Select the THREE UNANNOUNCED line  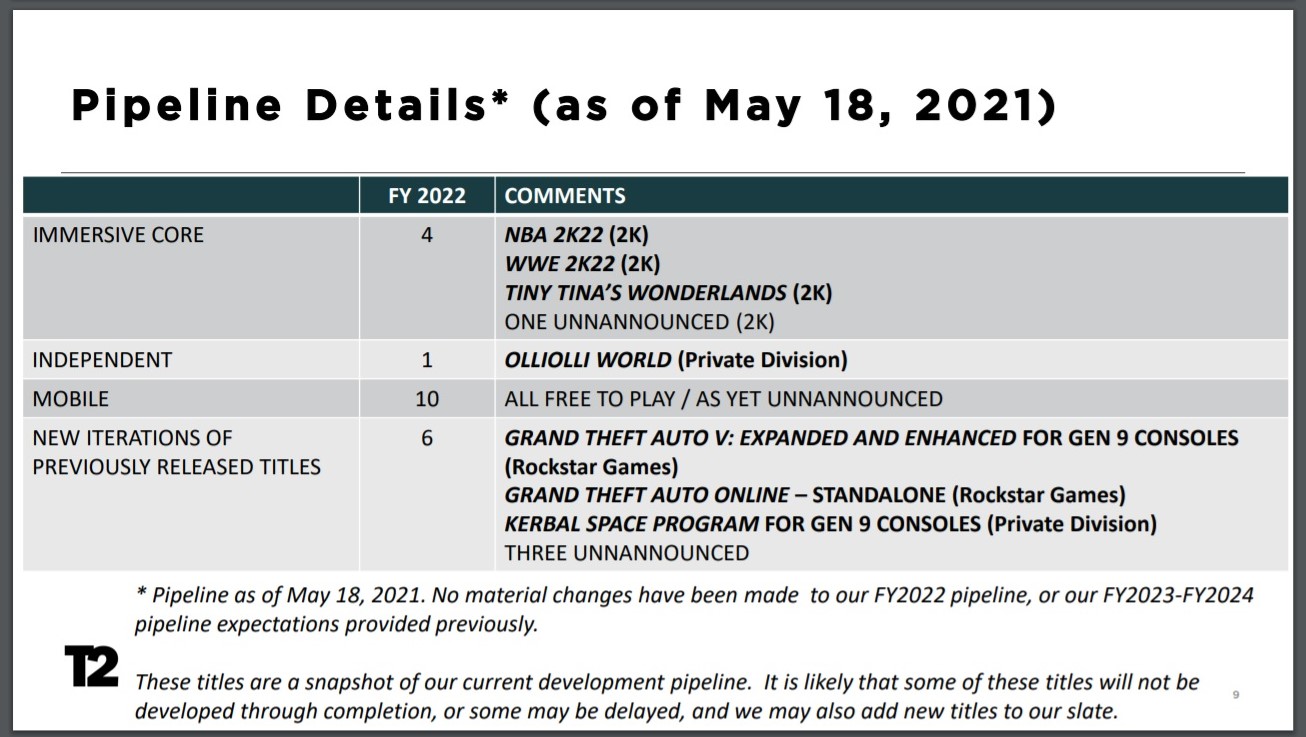(x=626, y=552)
